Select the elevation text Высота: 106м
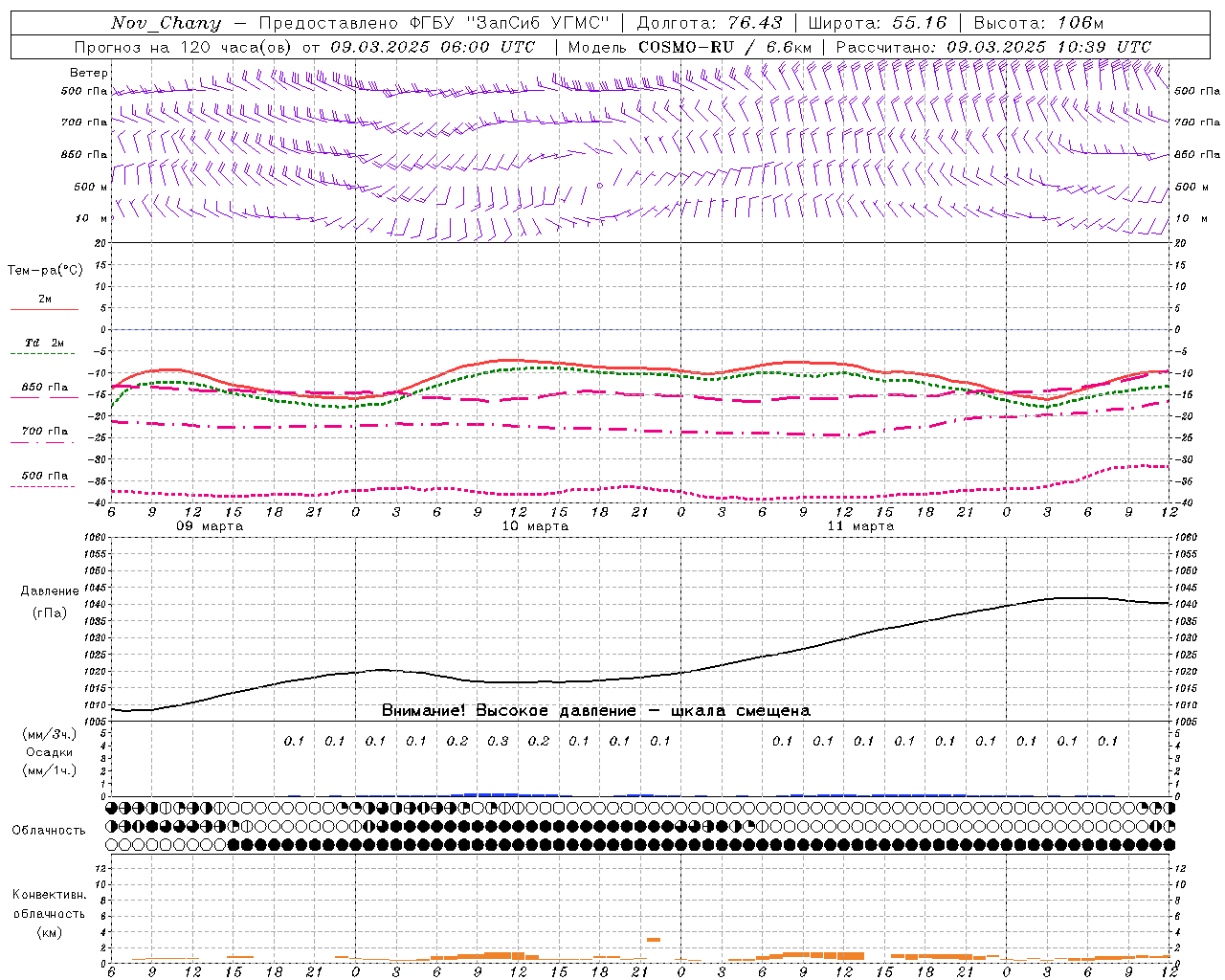 (1038, 23)
